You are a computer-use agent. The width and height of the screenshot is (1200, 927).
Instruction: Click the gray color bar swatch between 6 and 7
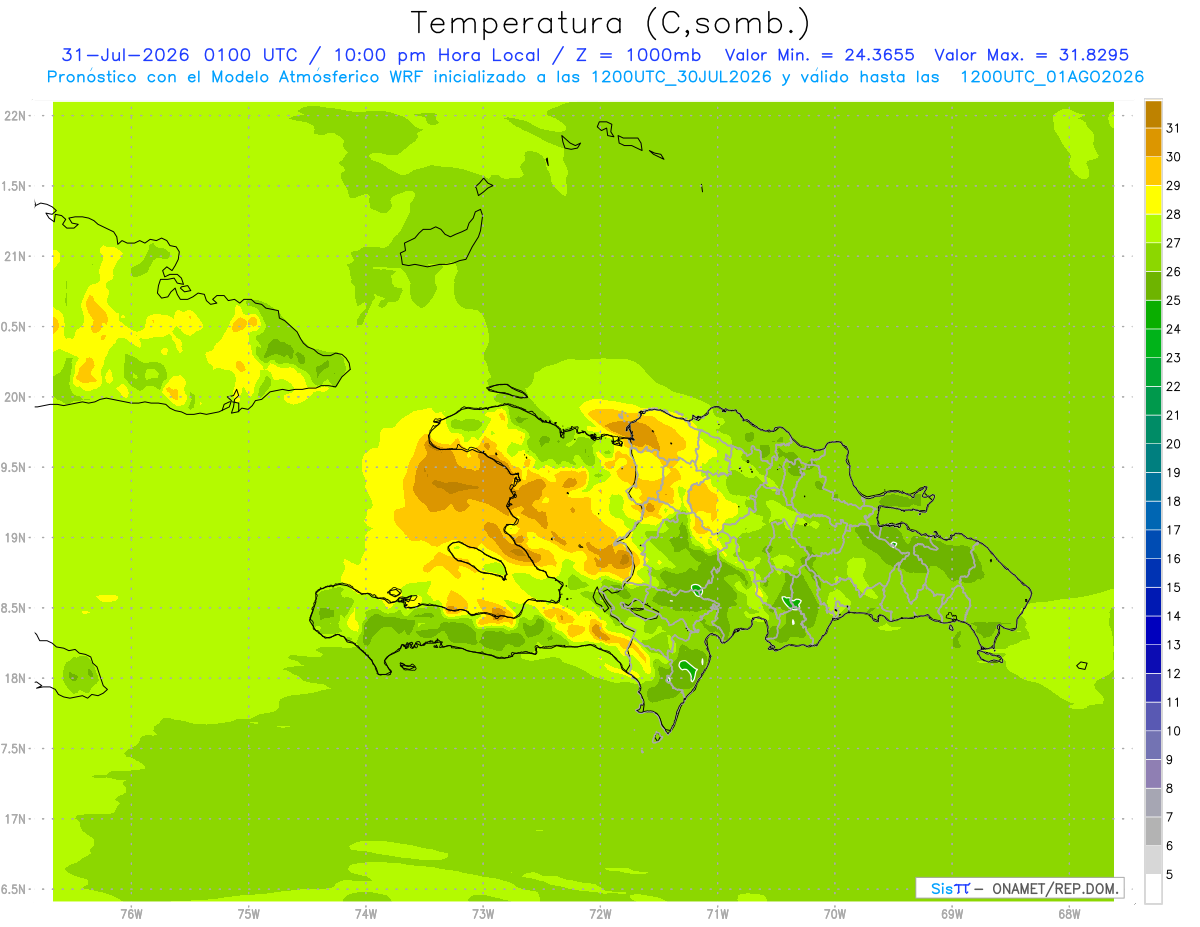1153,831
